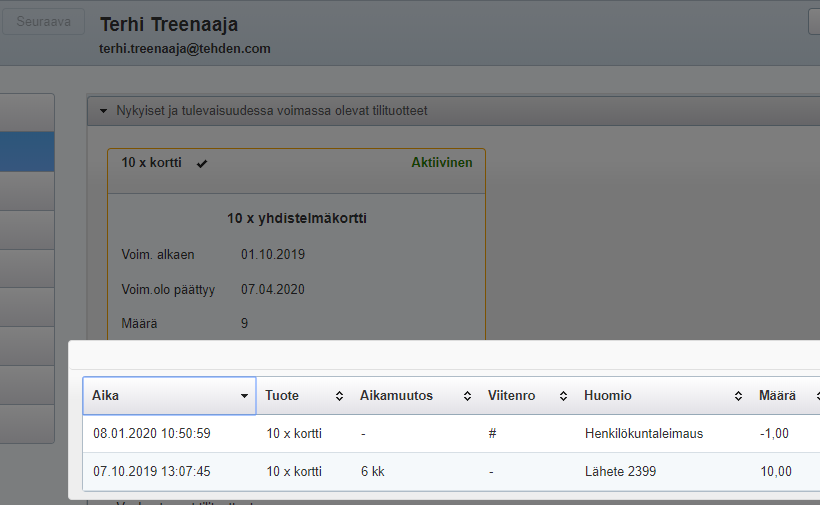Click the sort icon in the Huomio column
The width and height of the screenshot is (820, 505).
point(738,396)
